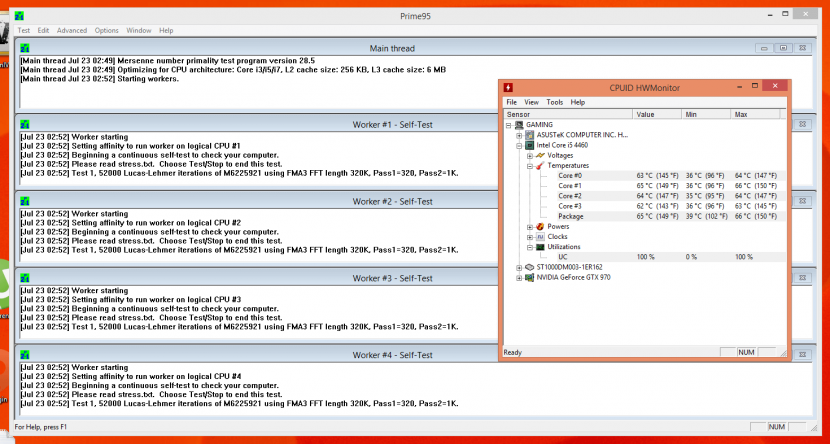Click the Temperatures thermometer icon
The width and height of the screenshot is (830, 444).
pyautogui.click(x=540, y=166)
